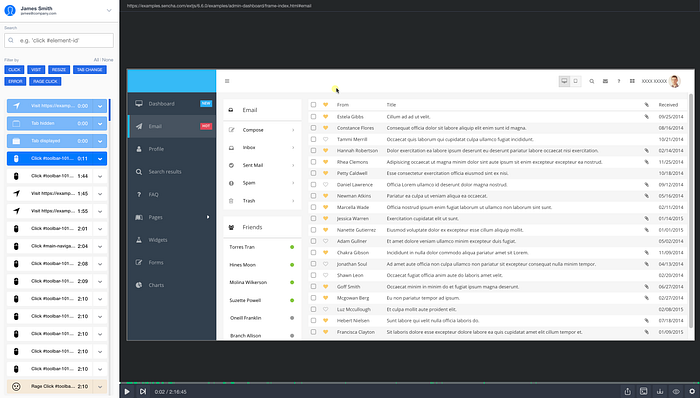Open the console icon in player bar
The image size is (700, 398).
pos(643,391)
